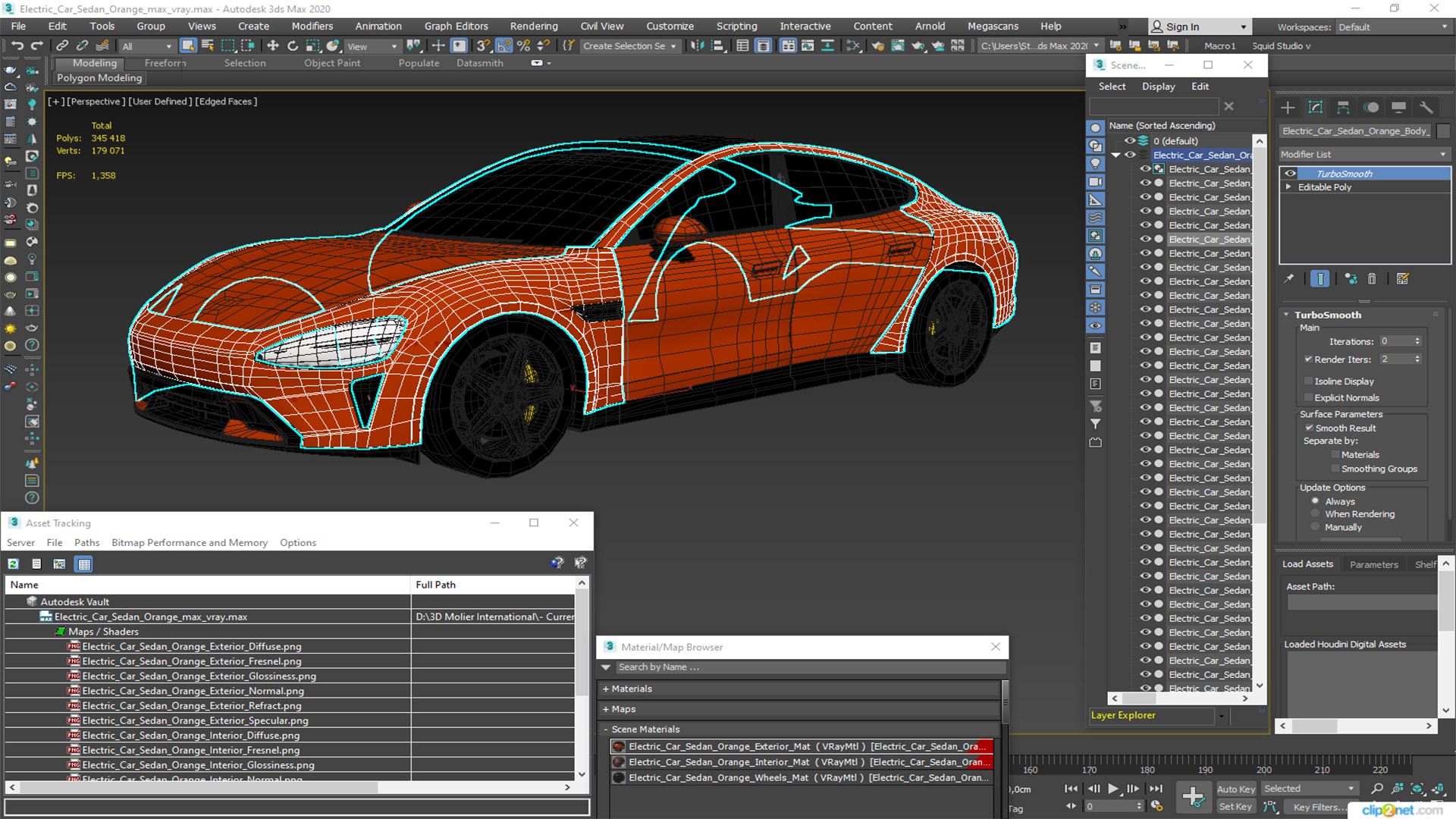Toggle Smooth Result checkbox
The width and height of the screenshot is (1456, 819).
tap(1309, 428)
